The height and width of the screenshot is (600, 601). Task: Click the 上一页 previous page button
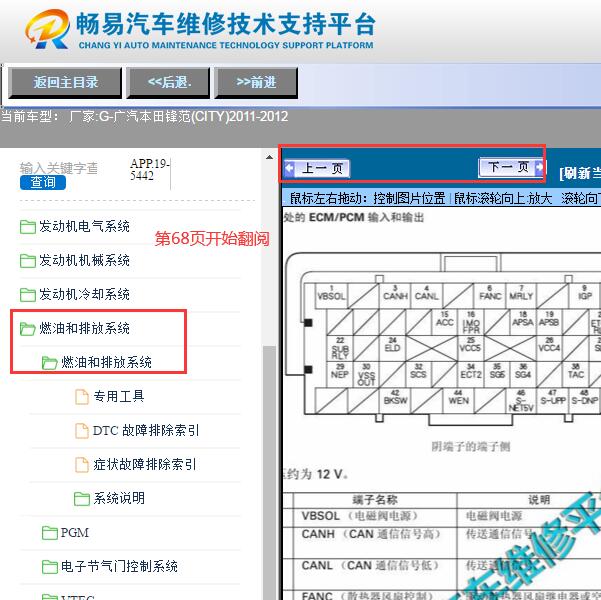point(317,168)
